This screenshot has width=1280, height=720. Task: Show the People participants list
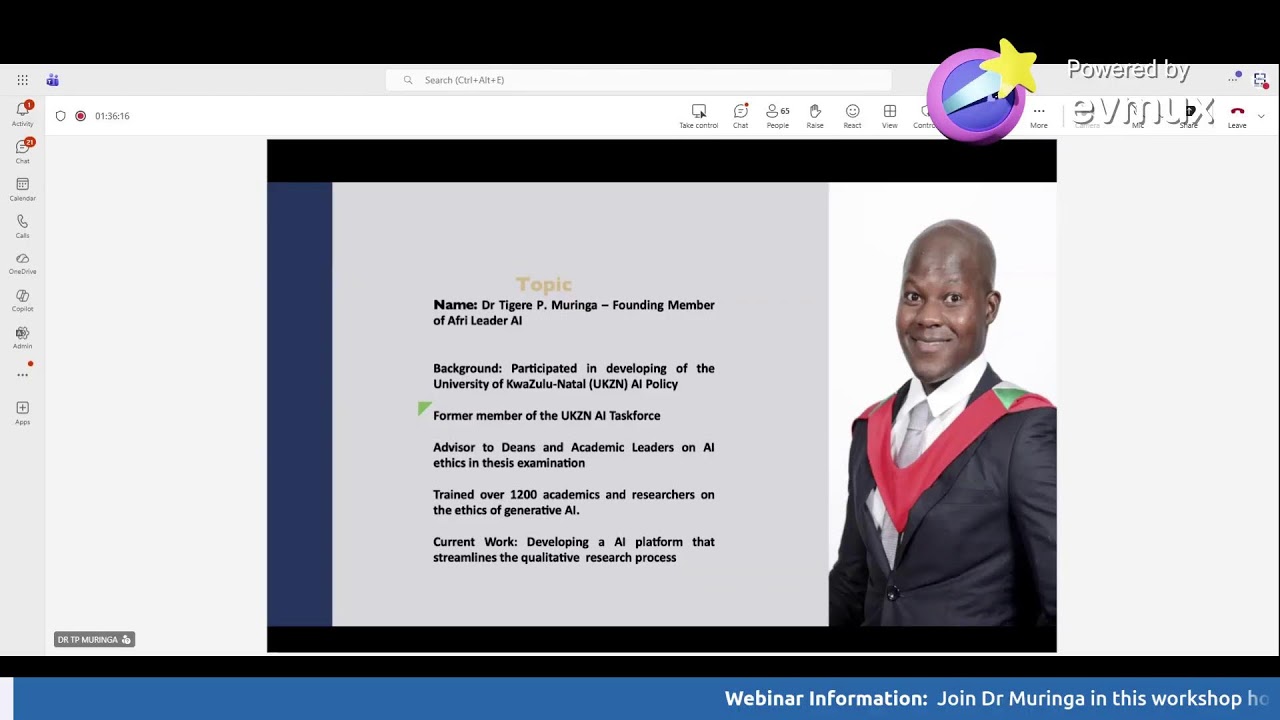[x=777, y=116]
